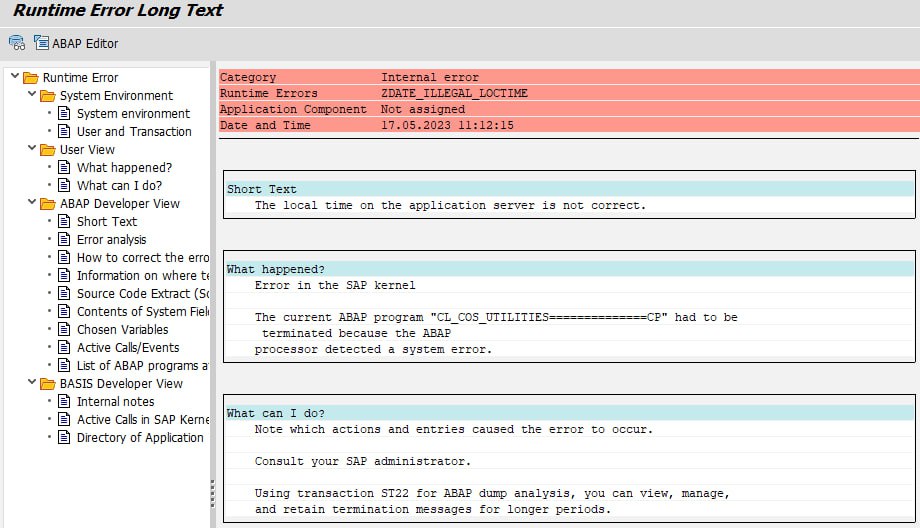Open Source Code Extract document icon

coord(65,293)
